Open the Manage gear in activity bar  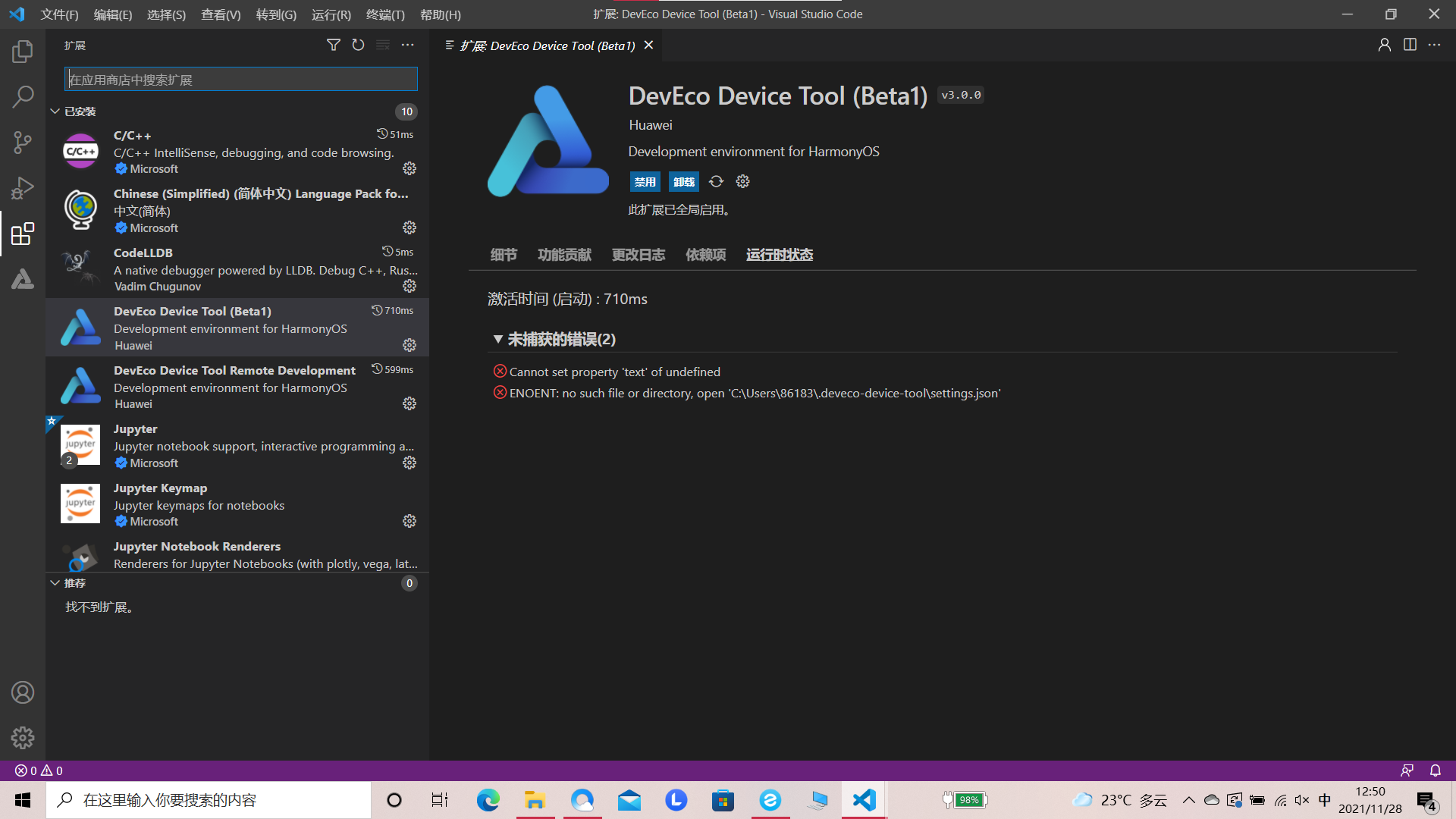(23, 738)
